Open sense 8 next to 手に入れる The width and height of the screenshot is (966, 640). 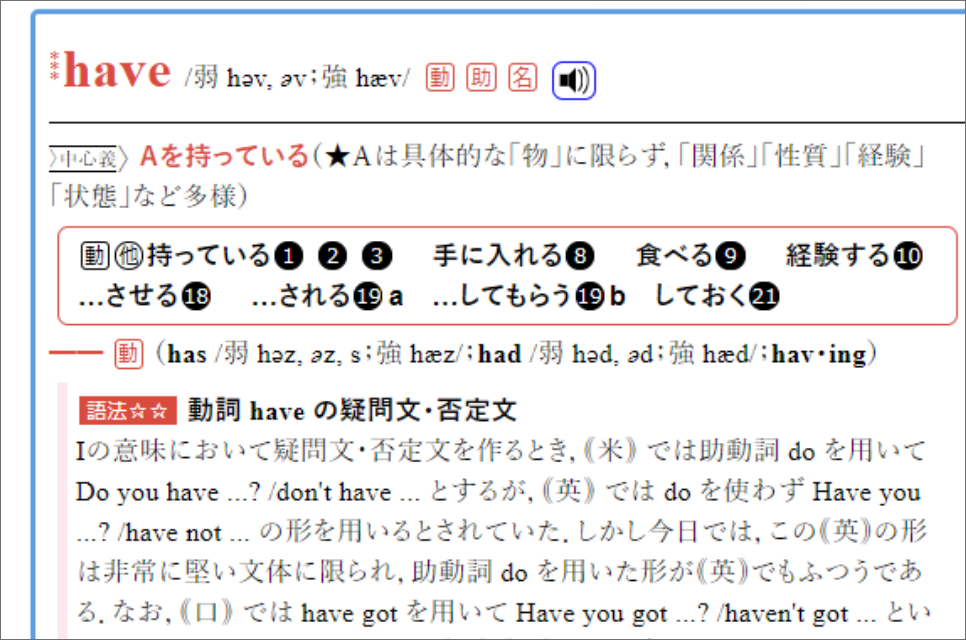coord(580,256)
